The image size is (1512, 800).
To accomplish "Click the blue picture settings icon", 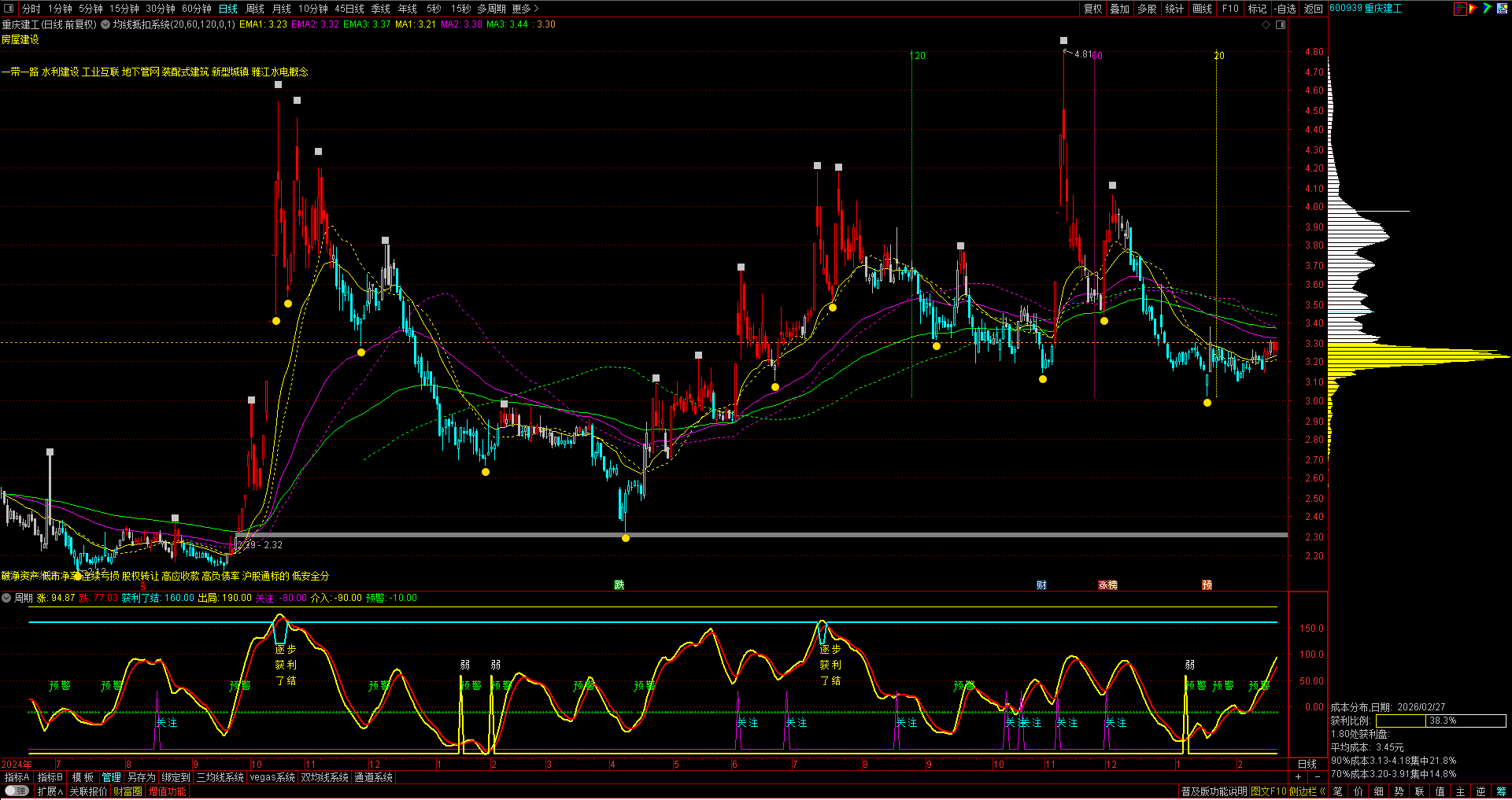I will tap(1502, 9).
